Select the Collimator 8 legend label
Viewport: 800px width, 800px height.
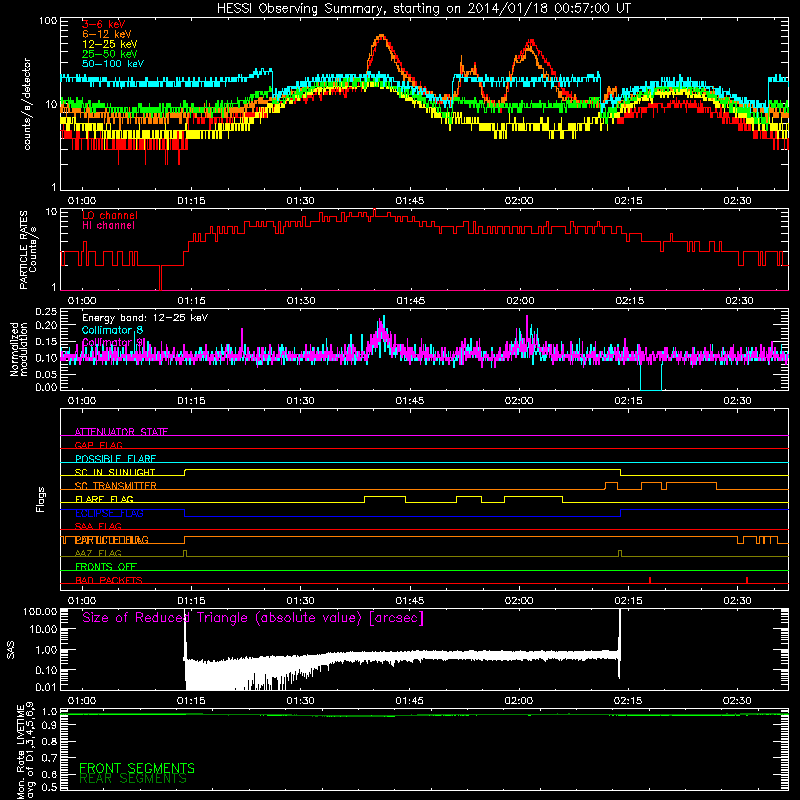112,330
